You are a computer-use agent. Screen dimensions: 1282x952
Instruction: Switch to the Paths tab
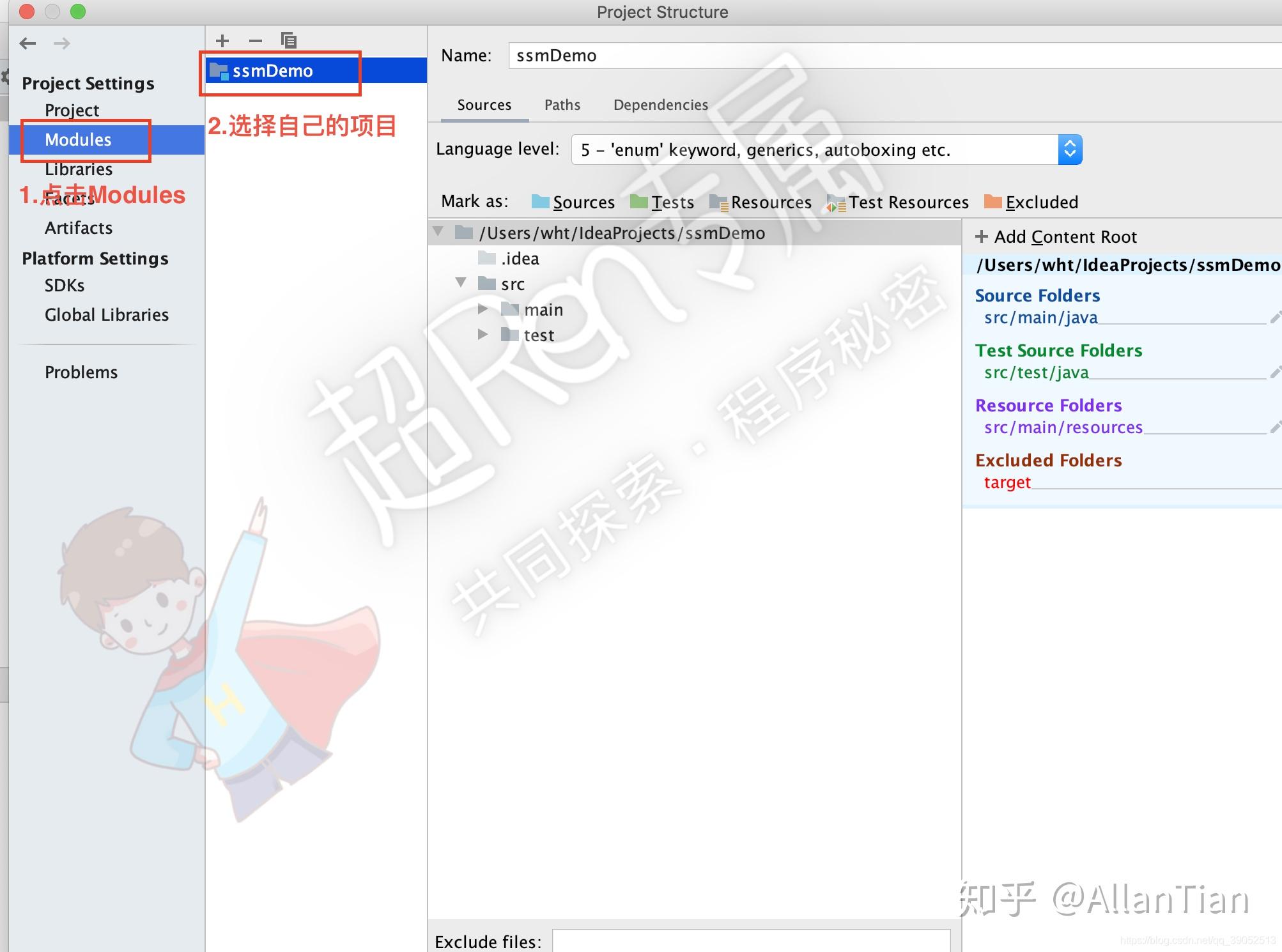(x=562, y=105)
